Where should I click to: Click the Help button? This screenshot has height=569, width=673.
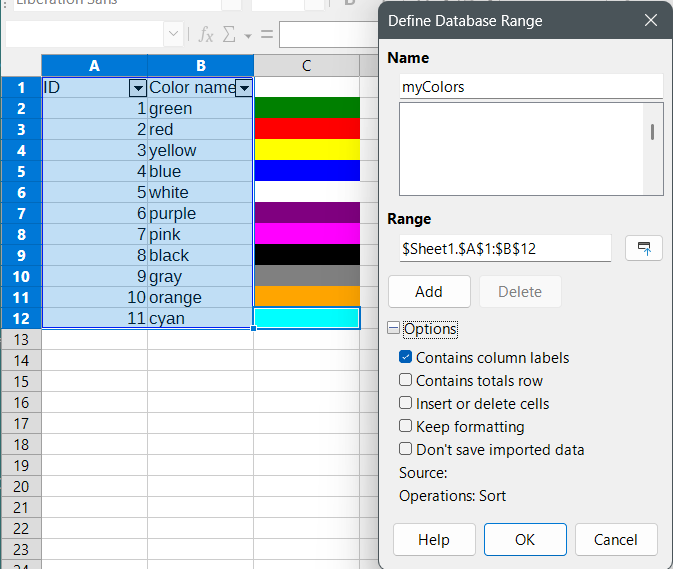point(434,539)
